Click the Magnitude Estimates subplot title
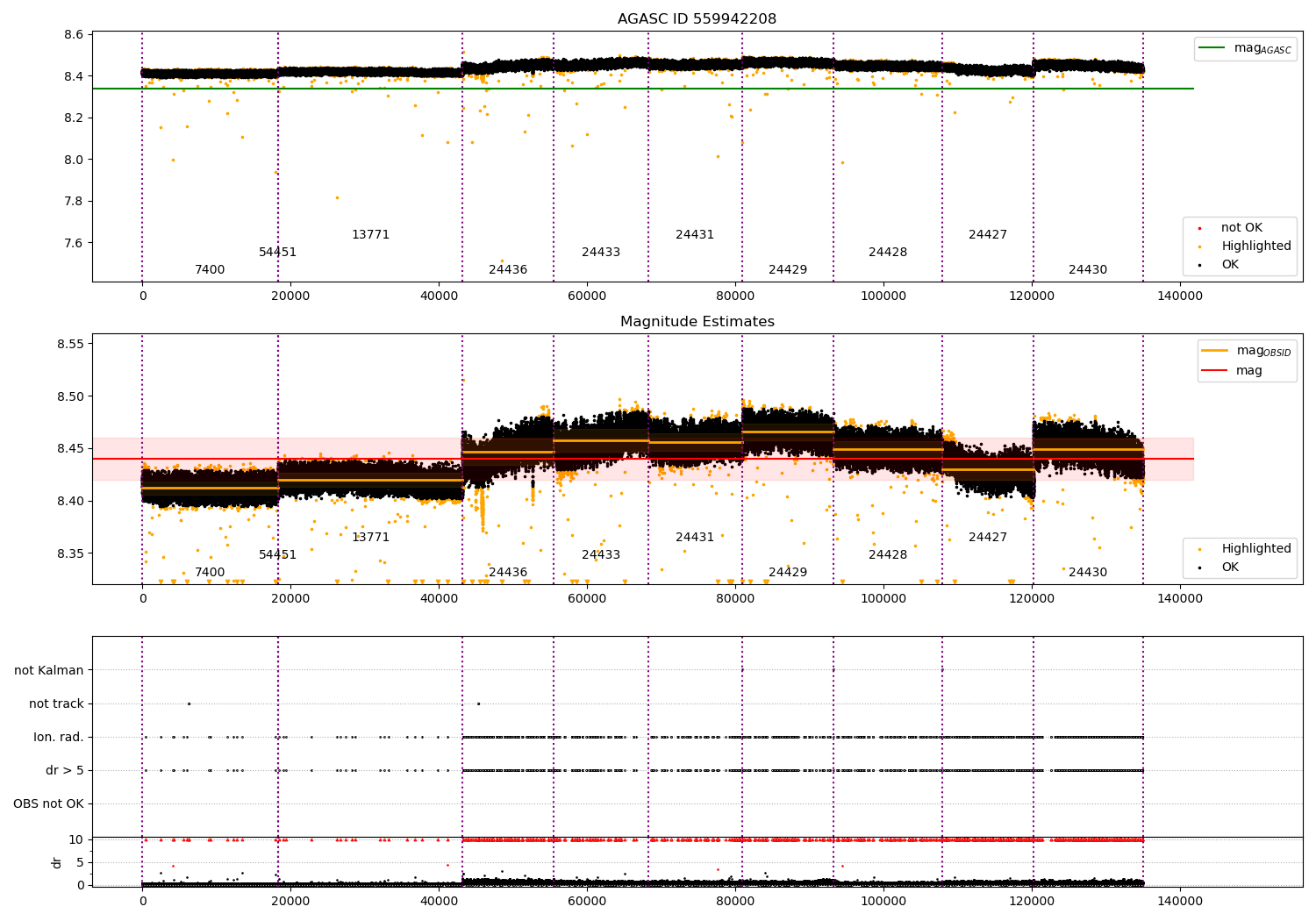Image resolution: width=1316 pixels, height=921 pixels. tap(697, 322)
